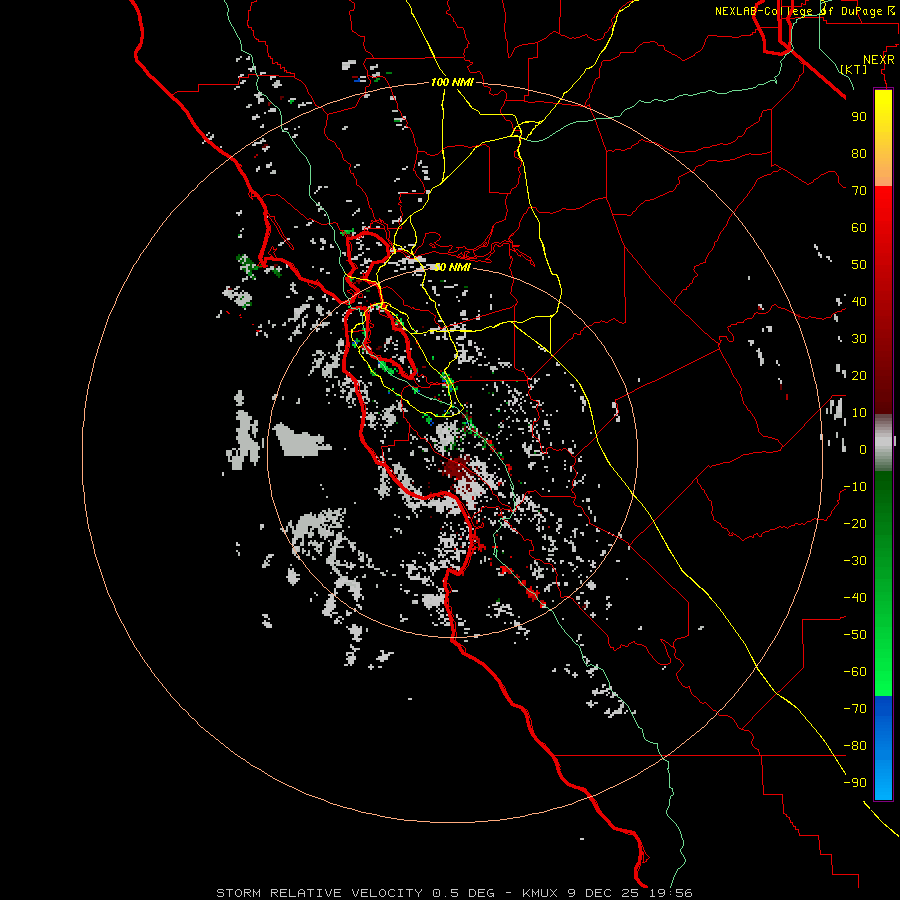Click the -30 value on velocity scale
The height and width of the screenshot is (900, 900).
855,561
